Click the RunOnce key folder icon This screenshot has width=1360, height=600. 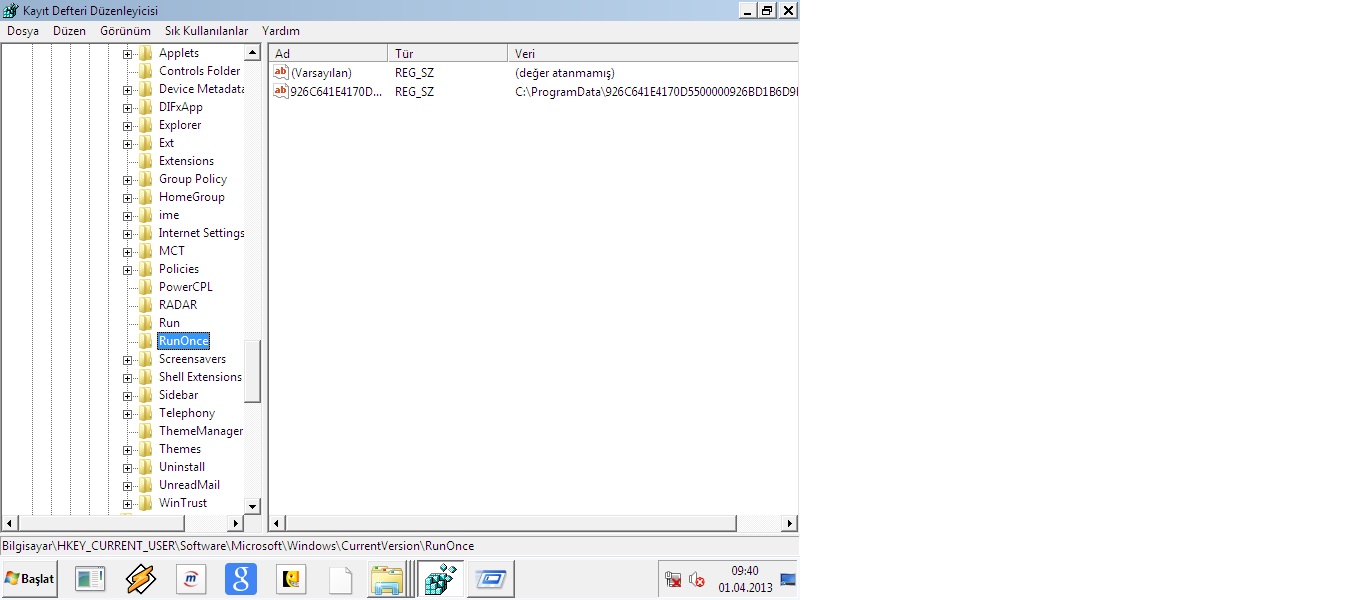point(145,341)
